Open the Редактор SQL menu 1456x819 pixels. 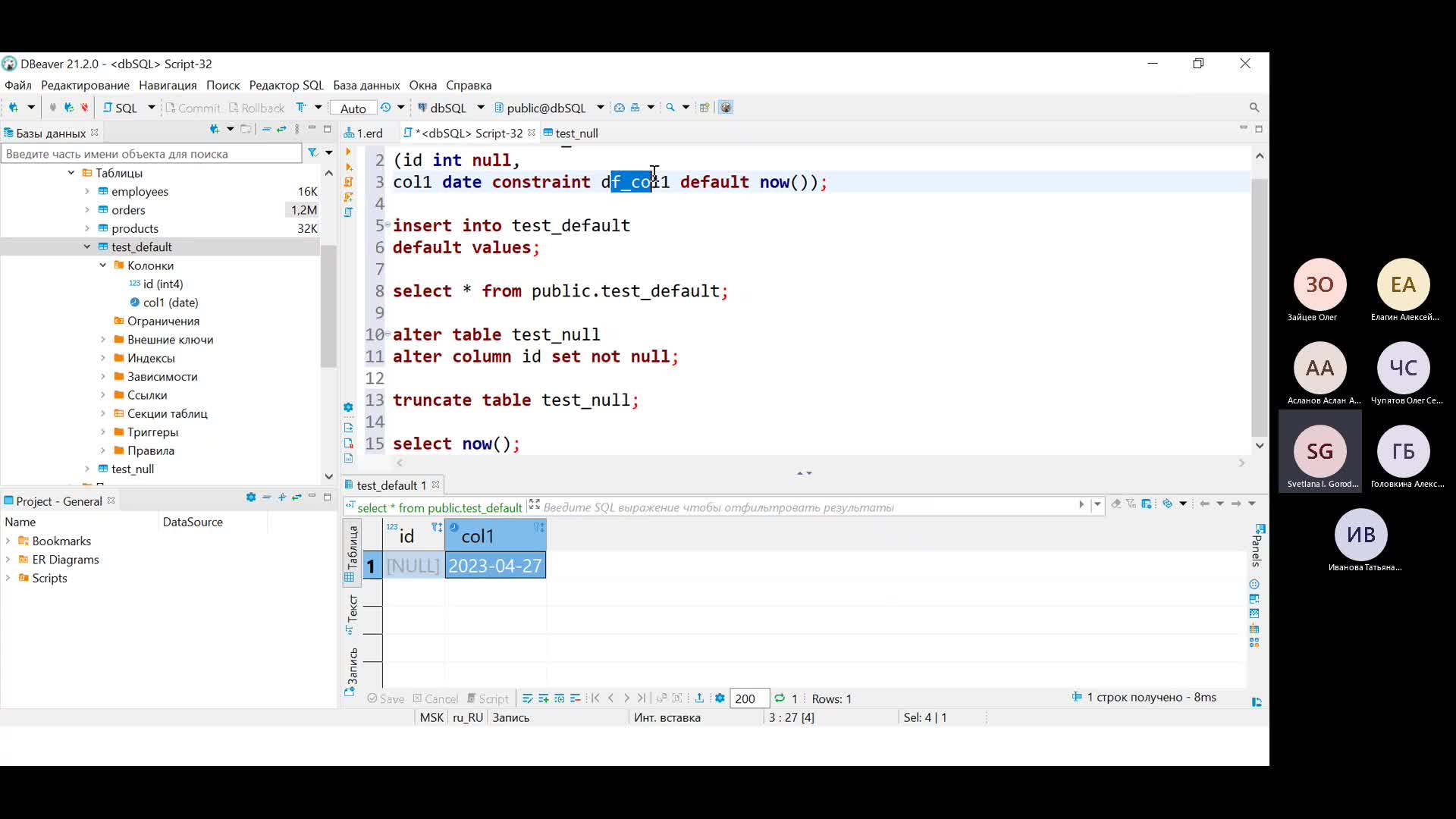pyautogui.click(x=287, y=85)
